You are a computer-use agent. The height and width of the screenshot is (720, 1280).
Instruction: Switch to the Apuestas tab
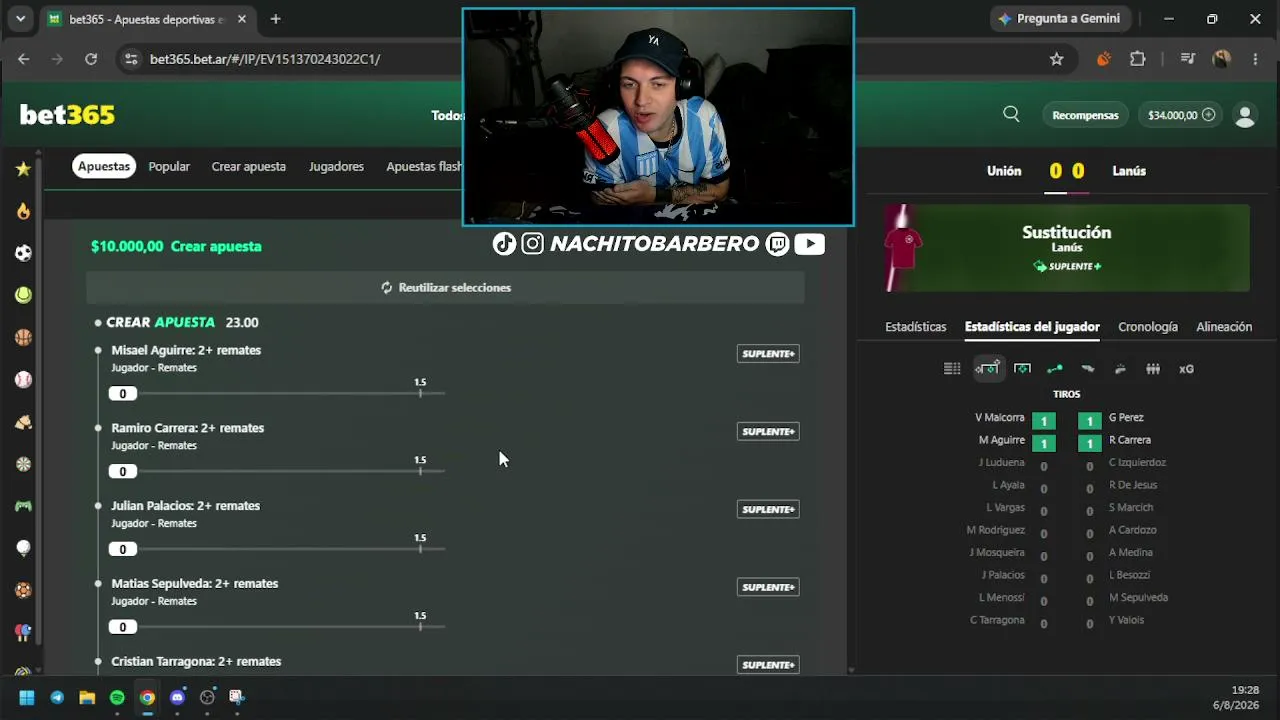point(104,166)
